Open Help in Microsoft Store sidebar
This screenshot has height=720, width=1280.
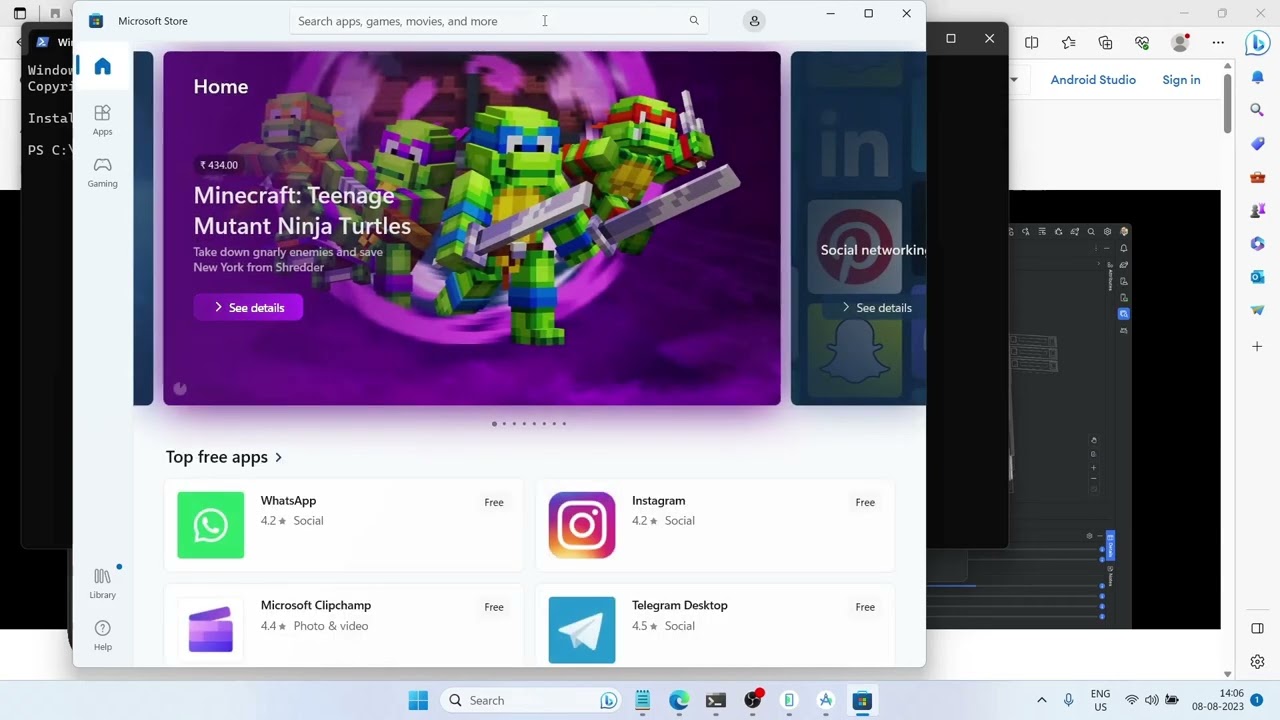[x=102, y=635]
